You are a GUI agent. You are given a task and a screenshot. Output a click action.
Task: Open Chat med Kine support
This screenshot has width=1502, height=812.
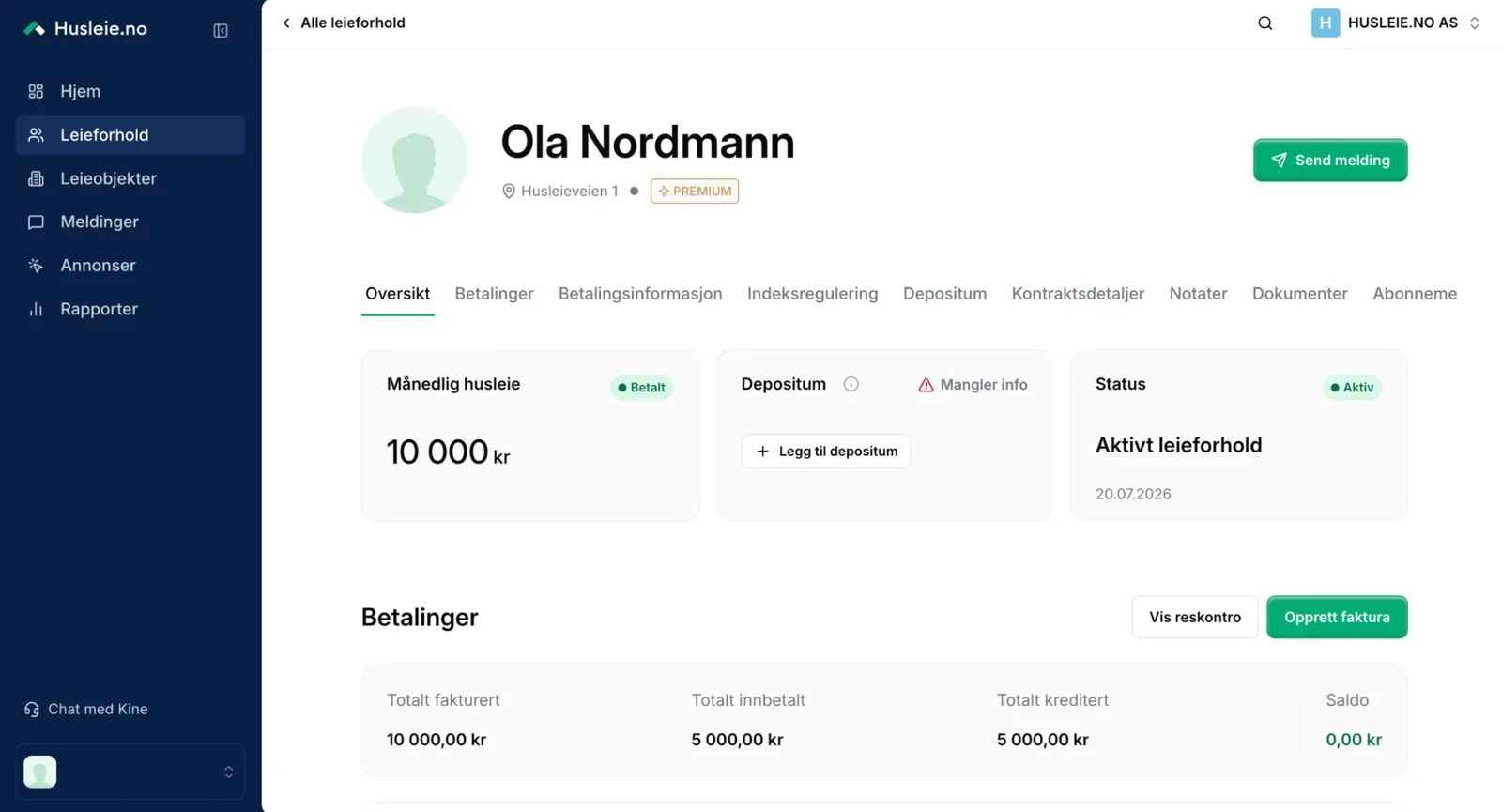85,709
